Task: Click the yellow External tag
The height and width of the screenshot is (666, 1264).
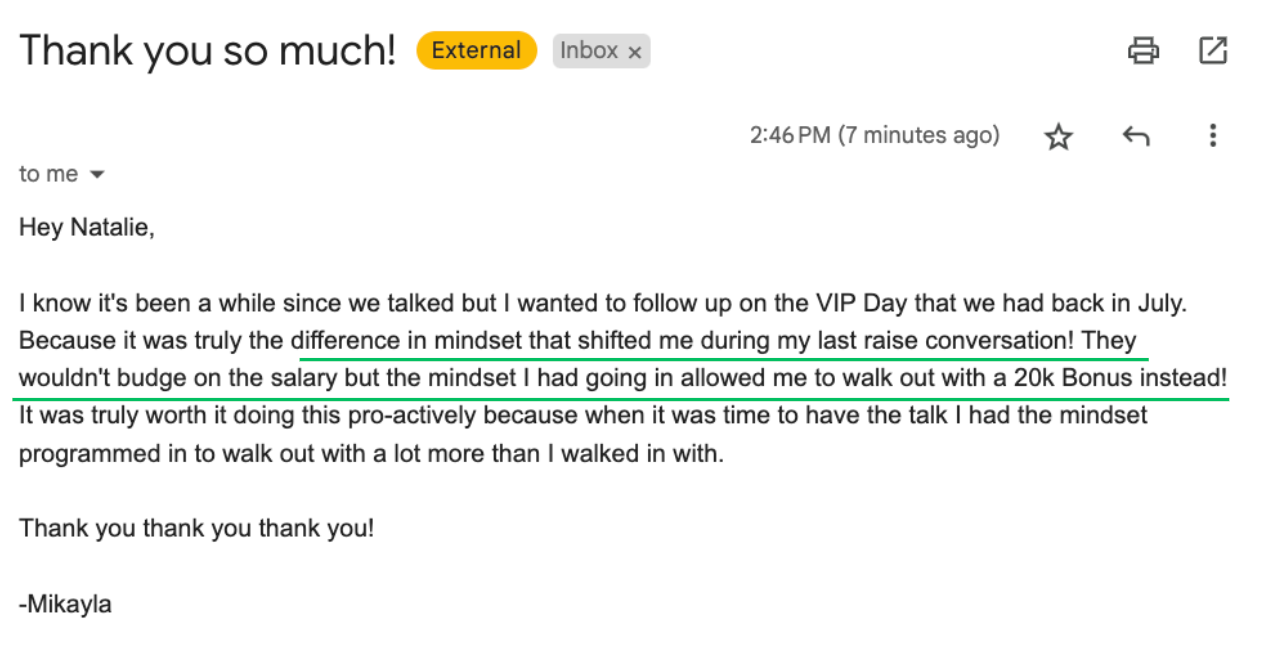Action: tap(476, 51)
